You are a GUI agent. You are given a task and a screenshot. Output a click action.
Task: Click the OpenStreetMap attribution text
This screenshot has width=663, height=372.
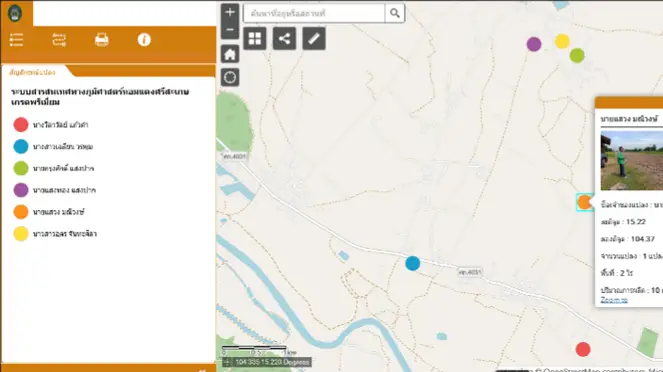click(599, 370)
